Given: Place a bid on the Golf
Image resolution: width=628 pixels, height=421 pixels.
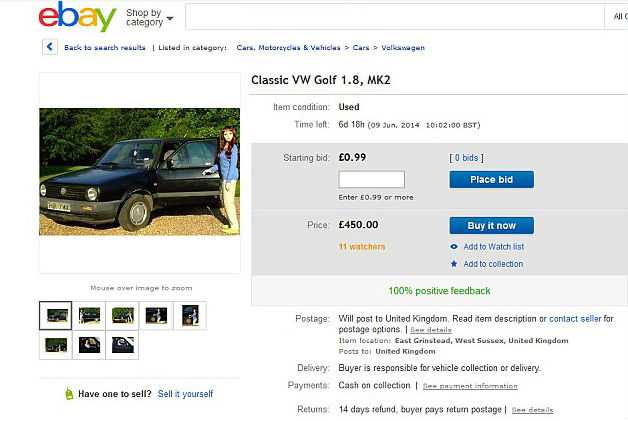Looking at the screenshot, I should tap(491, 179).
